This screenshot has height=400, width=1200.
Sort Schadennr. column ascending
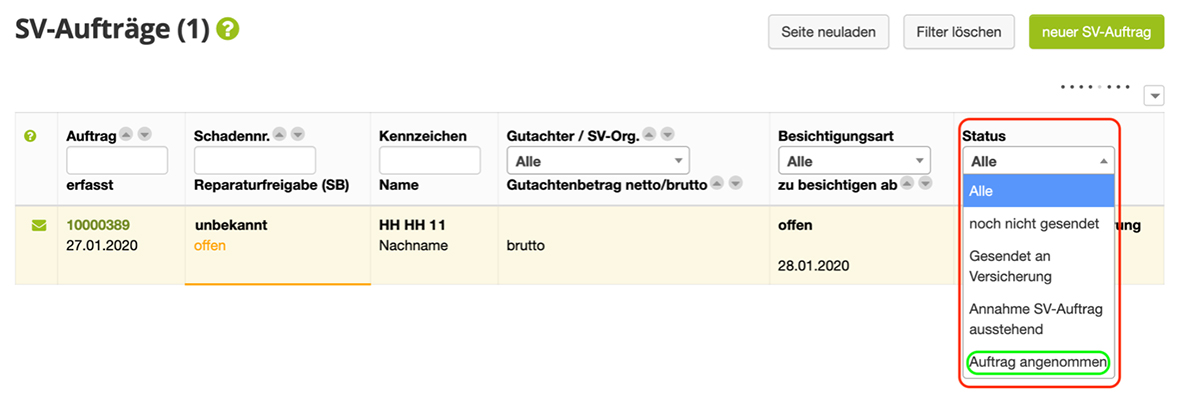pyautogui.click(x=280, y=134)
